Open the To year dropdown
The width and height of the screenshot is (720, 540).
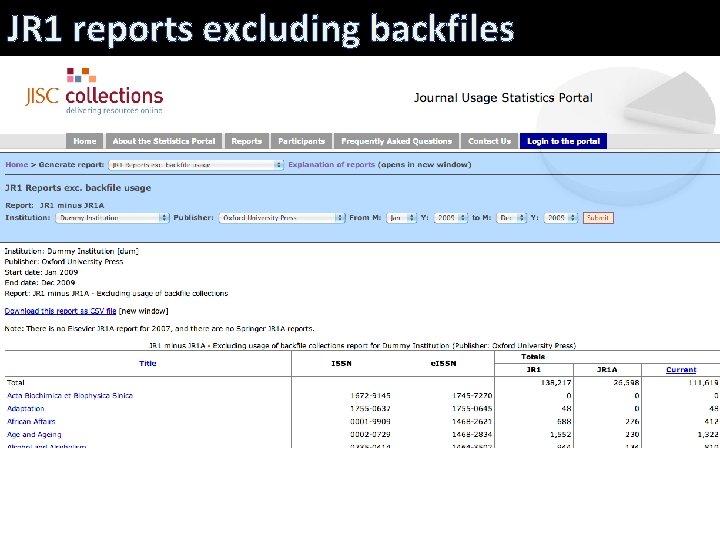pyautogui.click(x=560, y=218)
